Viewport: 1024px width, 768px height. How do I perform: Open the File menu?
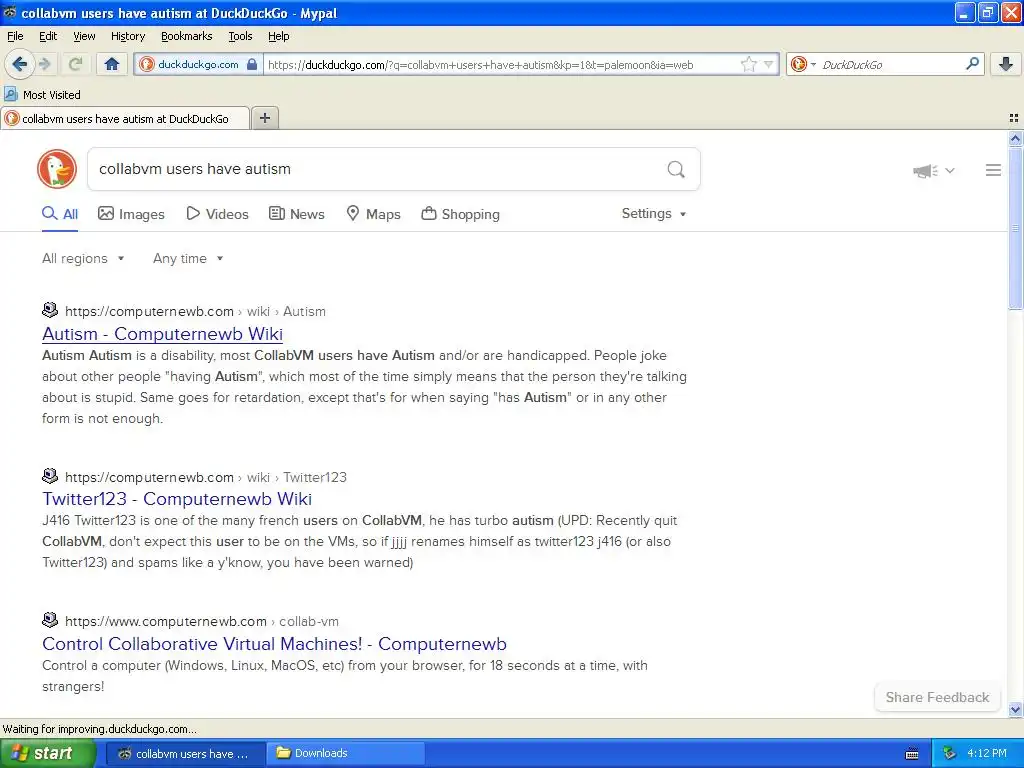pos(15,37)
